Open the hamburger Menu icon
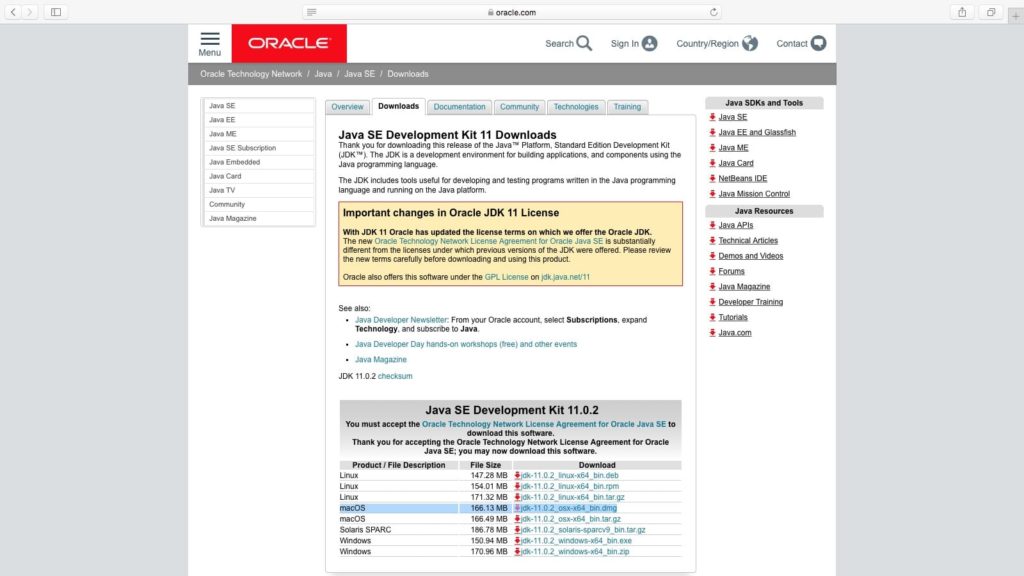 click(x=210, y=39)
